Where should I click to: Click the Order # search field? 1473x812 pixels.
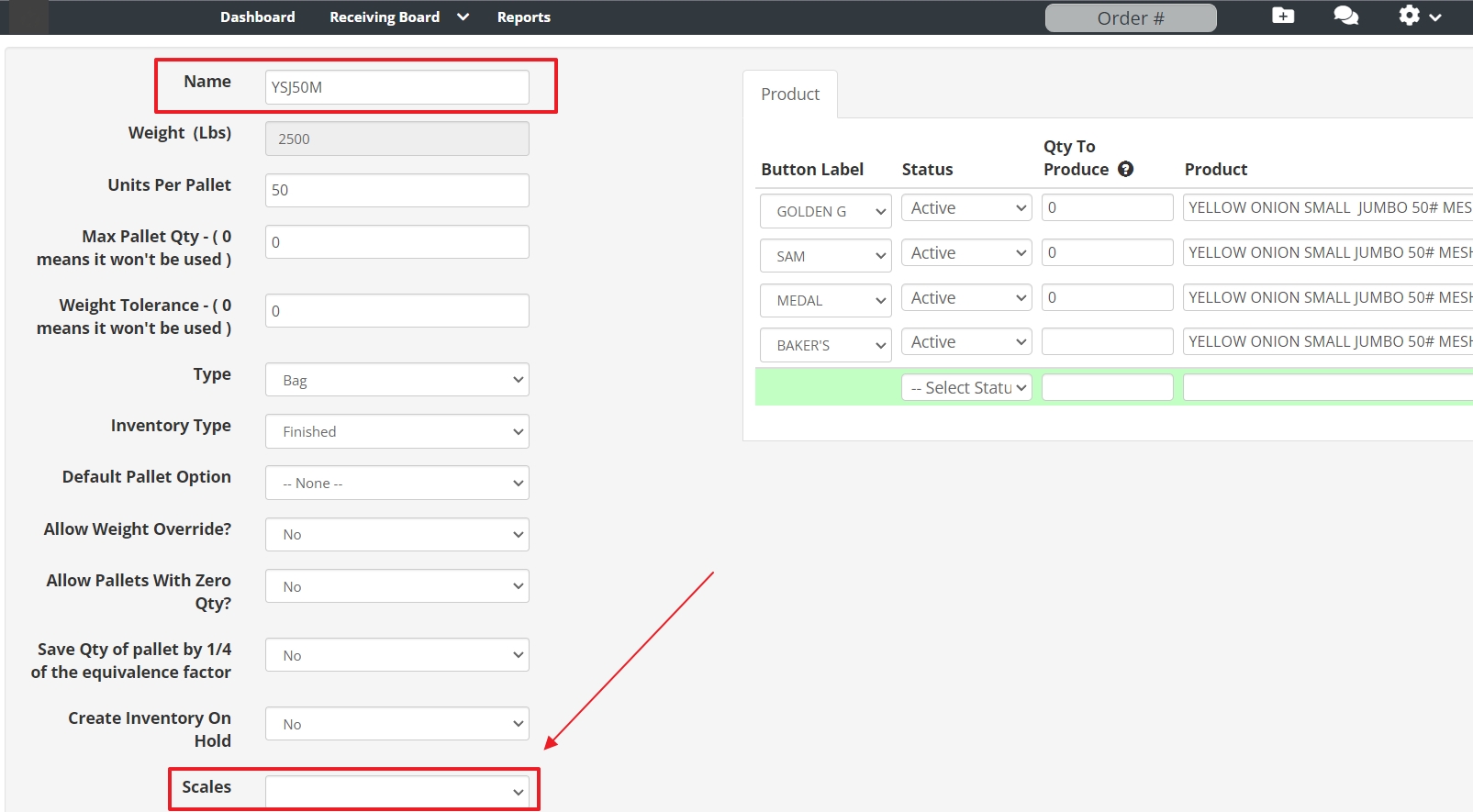click(x=1130, y=18)
